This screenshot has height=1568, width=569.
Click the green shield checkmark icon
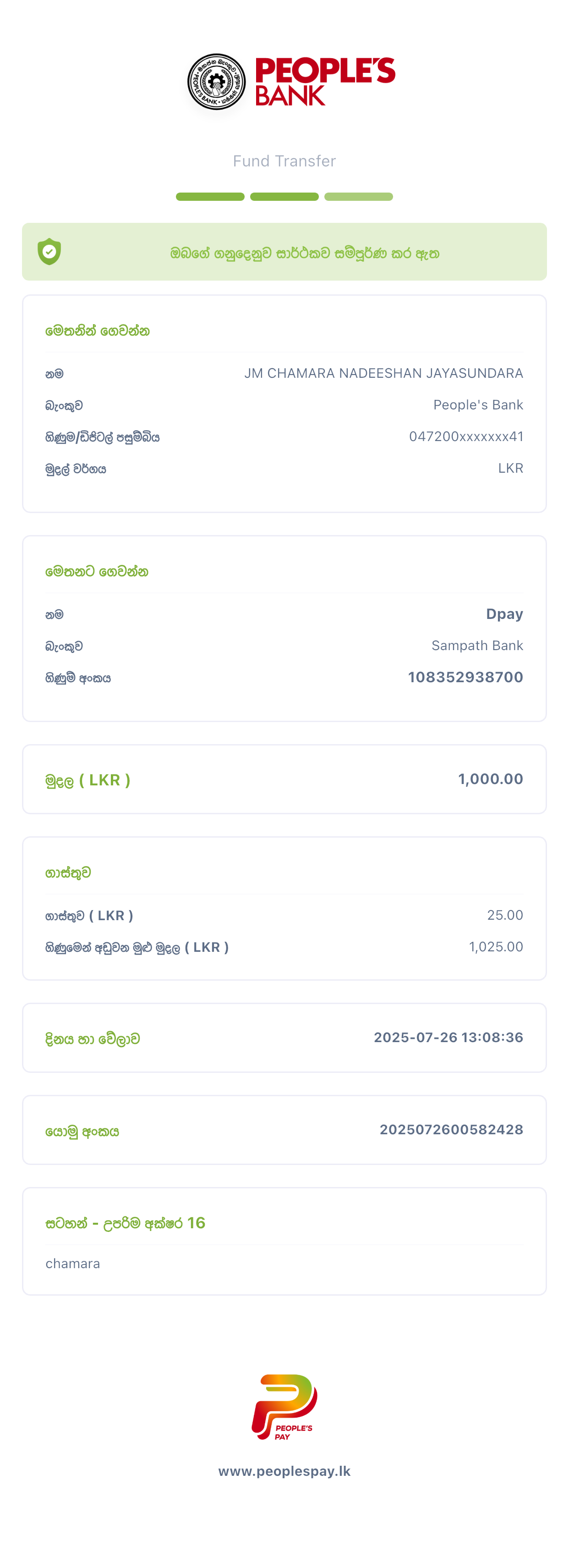pos(49,251)
